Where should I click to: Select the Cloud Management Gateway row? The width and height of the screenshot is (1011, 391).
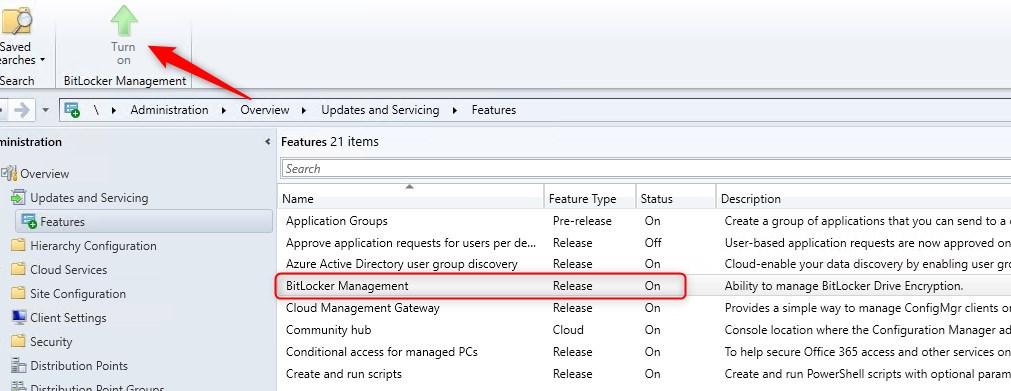coord(644,308)
